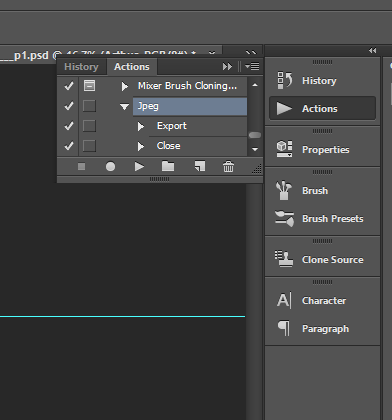Click the Actions panel resize grip corner
392x420 pixels.
(x=257, y=169)
